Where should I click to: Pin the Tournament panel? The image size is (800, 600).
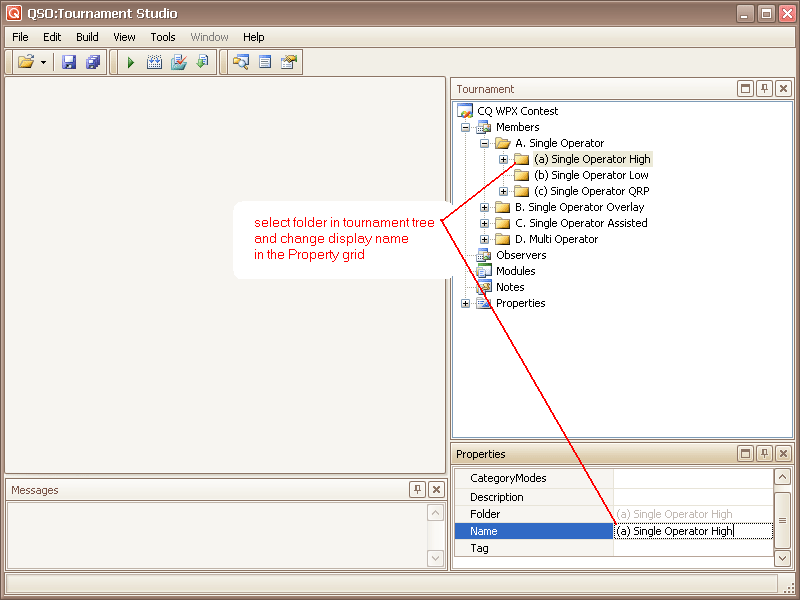(765, 89)
